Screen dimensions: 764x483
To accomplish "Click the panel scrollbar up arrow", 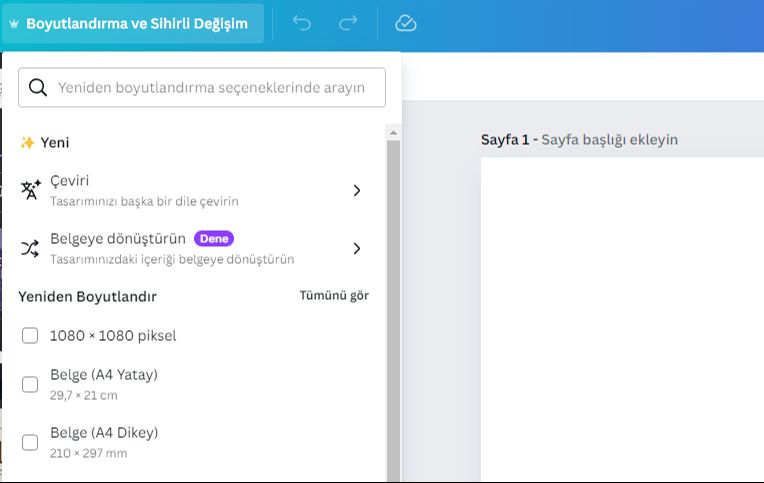I will click(393, 133).
